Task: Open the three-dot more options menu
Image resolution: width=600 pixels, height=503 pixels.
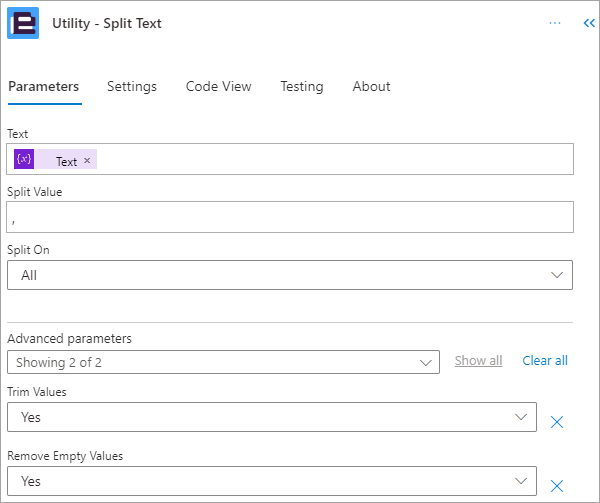Action: pos(554,23)
